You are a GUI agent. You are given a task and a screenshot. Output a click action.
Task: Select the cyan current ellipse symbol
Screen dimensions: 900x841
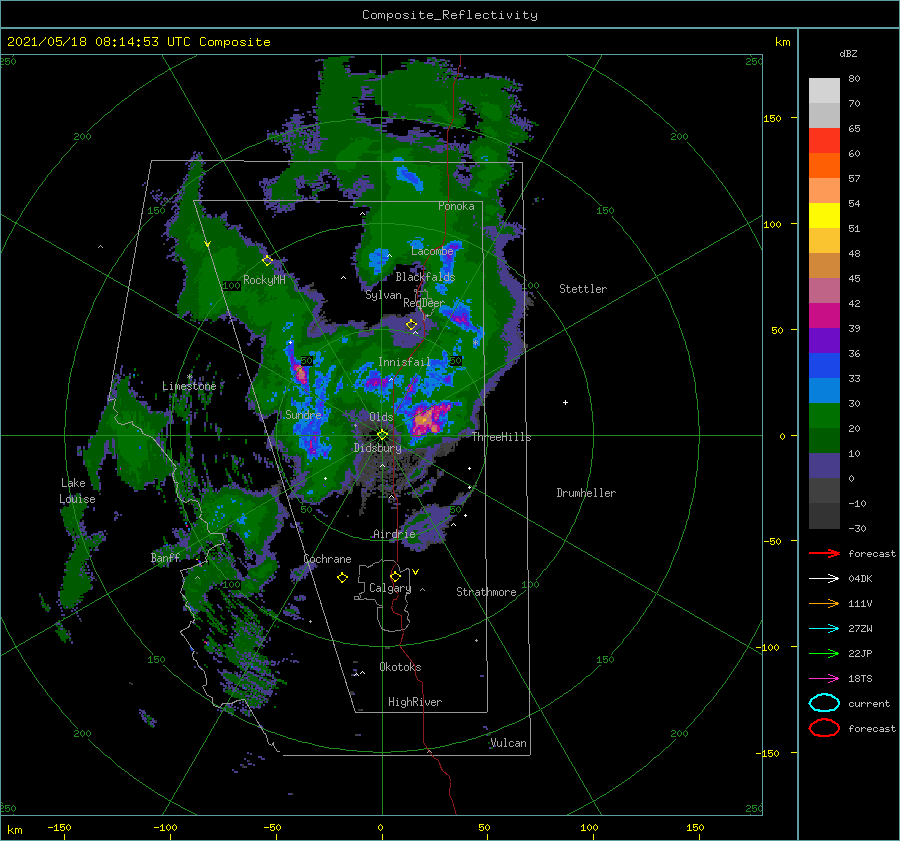click(824, 703)
